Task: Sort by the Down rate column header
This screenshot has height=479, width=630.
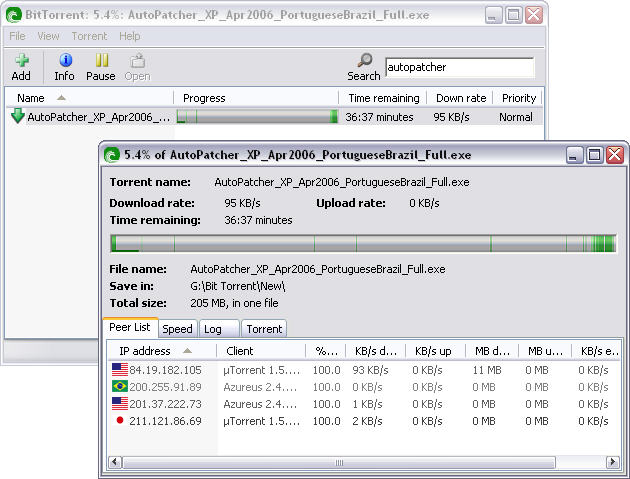Action: pos(460,98)
